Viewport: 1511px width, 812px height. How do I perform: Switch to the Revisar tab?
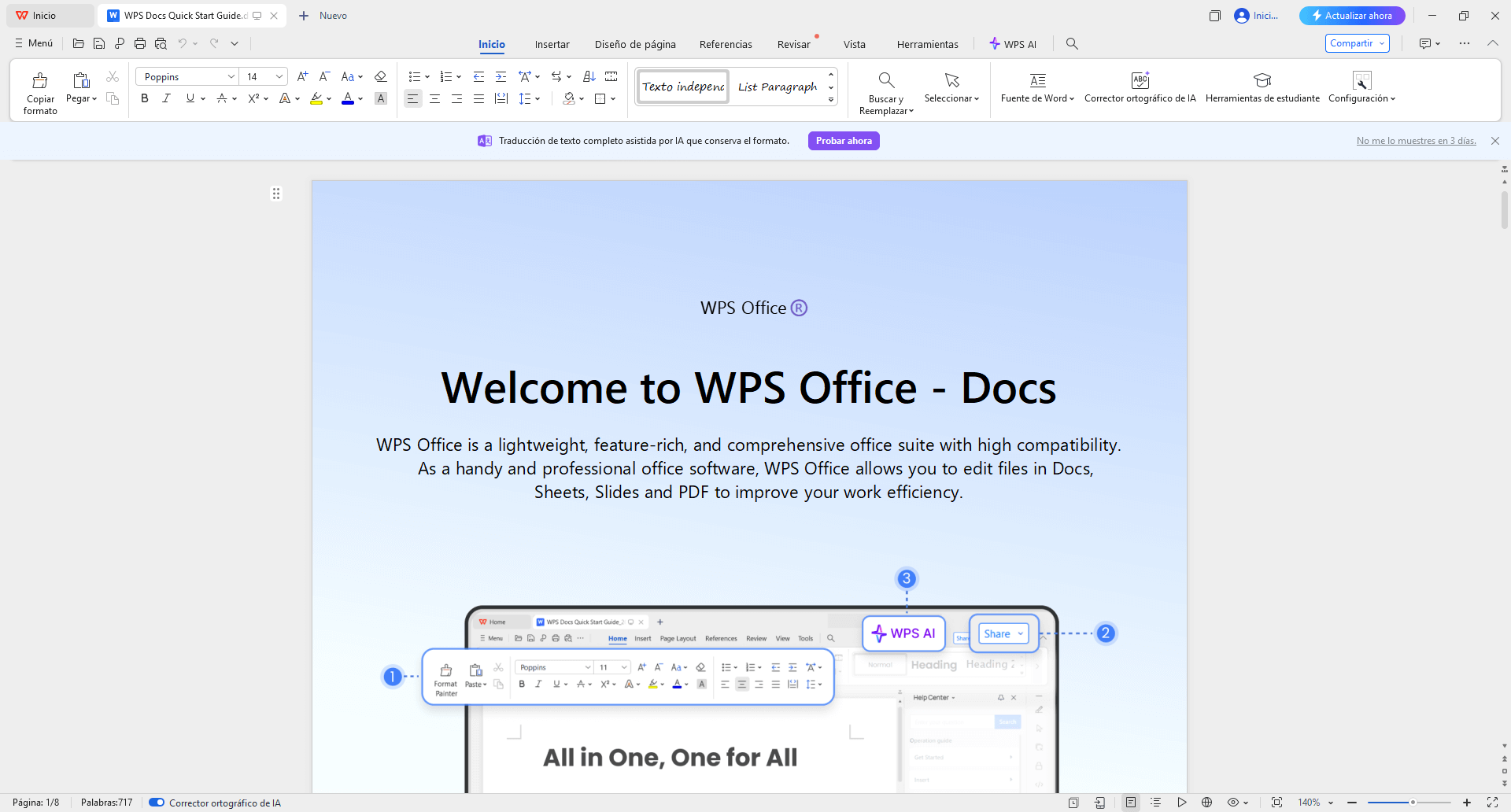793,44
